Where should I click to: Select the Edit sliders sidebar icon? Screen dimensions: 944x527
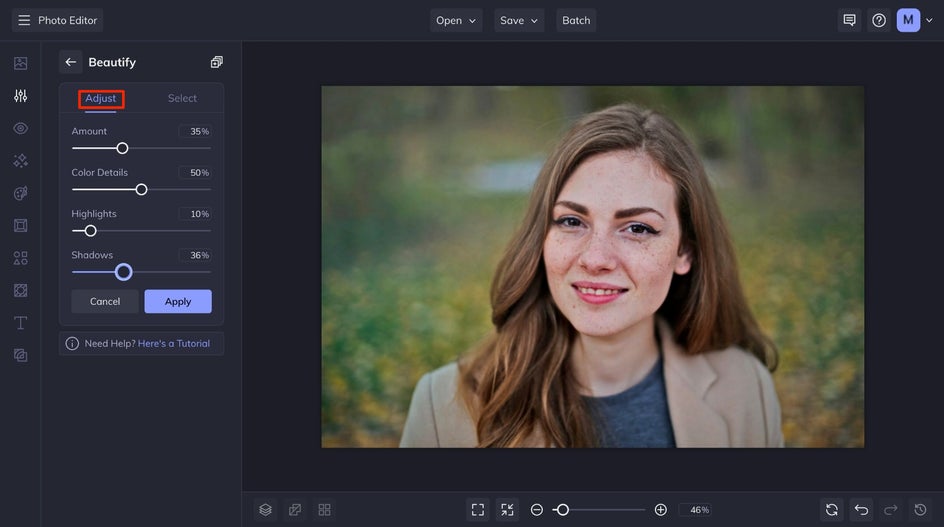coord(20,96)
